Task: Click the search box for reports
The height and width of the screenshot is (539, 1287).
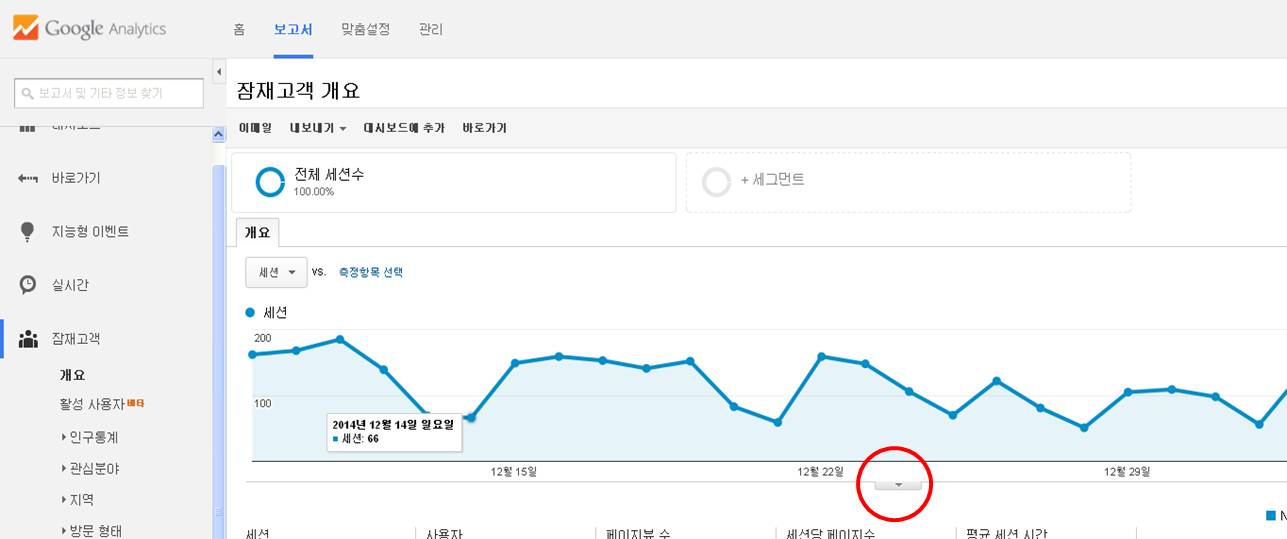Action: click(109, 93)
